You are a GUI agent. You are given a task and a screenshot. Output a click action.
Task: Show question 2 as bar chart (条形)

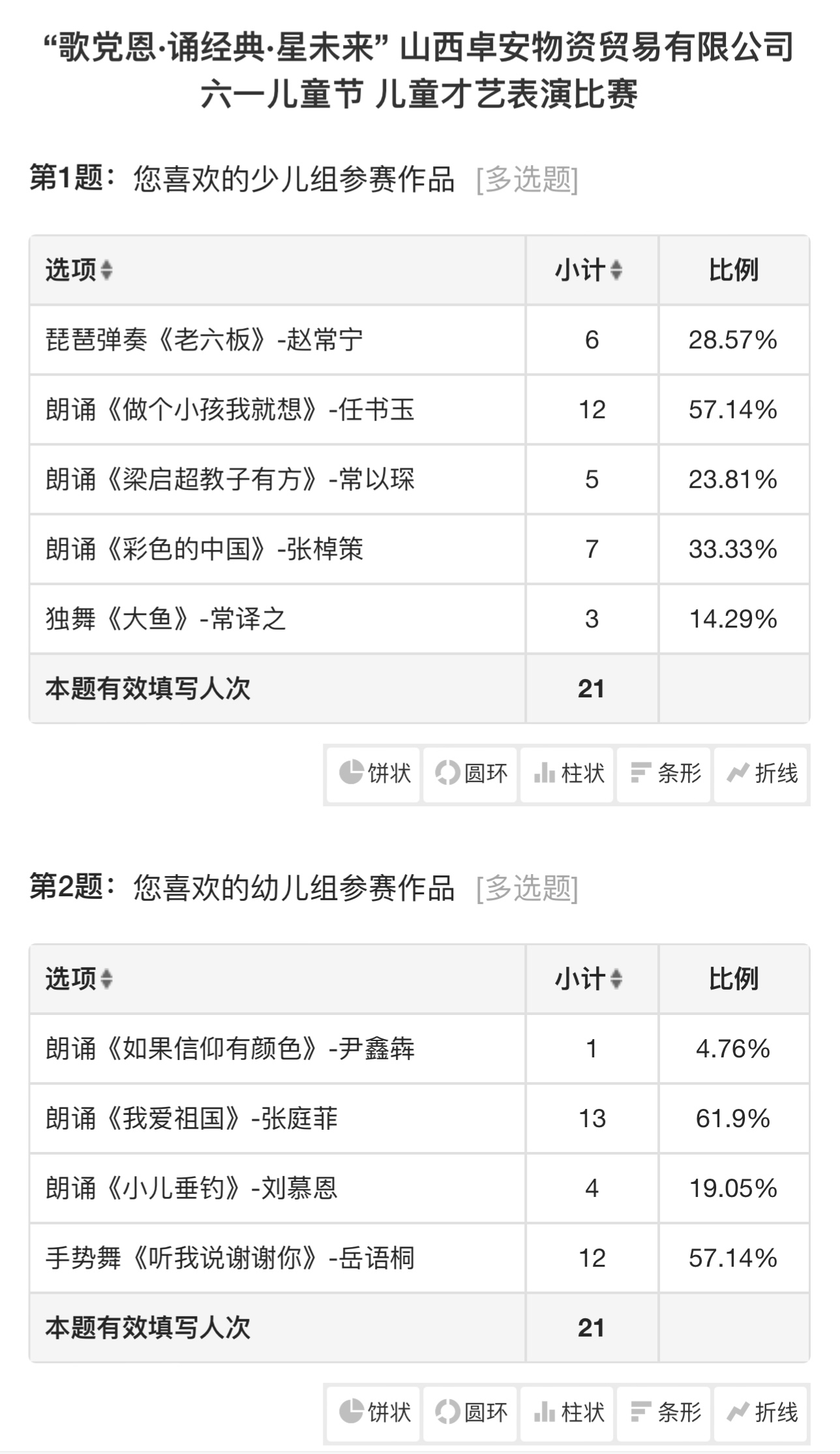(664, 1412)
